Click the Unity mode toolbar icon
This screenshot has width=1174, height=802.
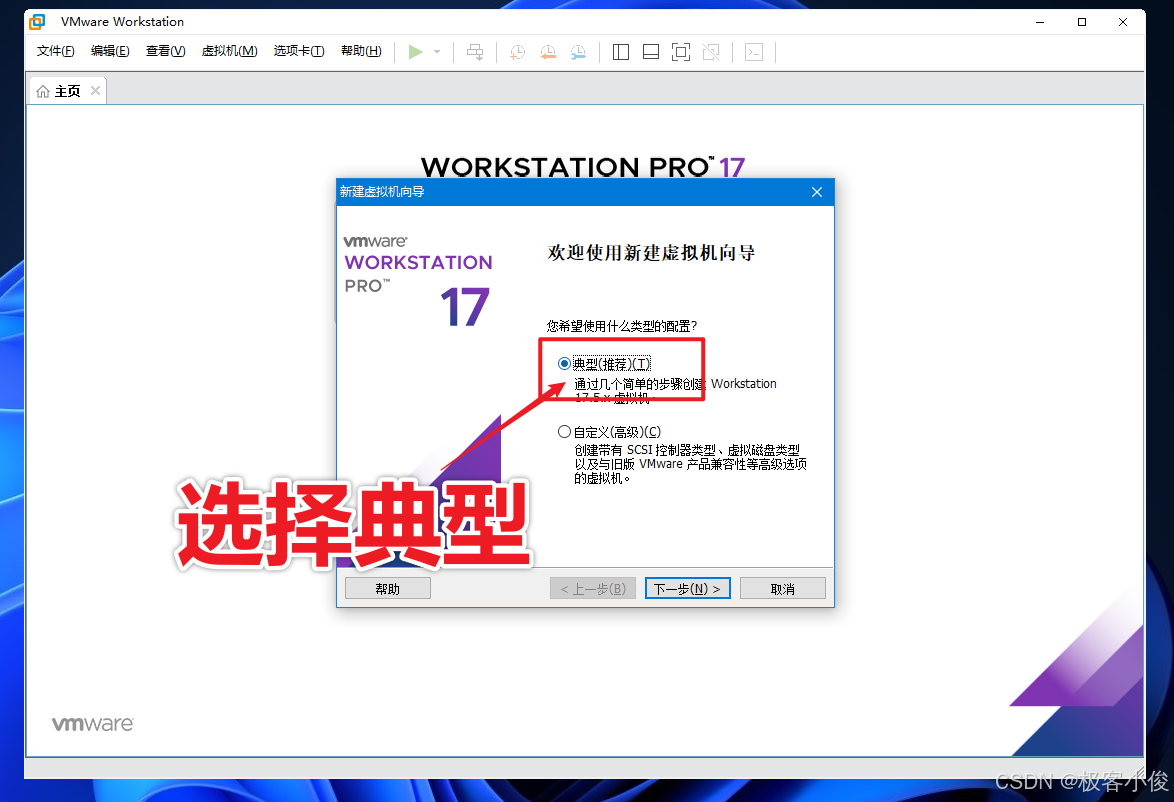coord(711,52)
